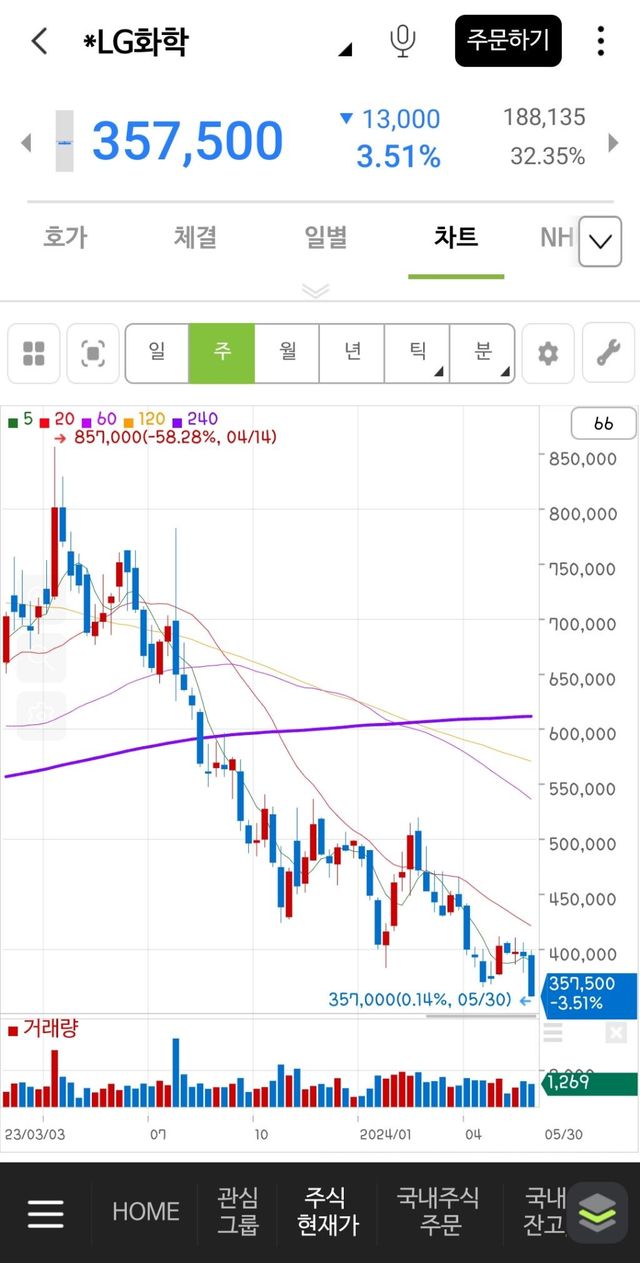Tap the microphone voice search icon

coord(402,41)
